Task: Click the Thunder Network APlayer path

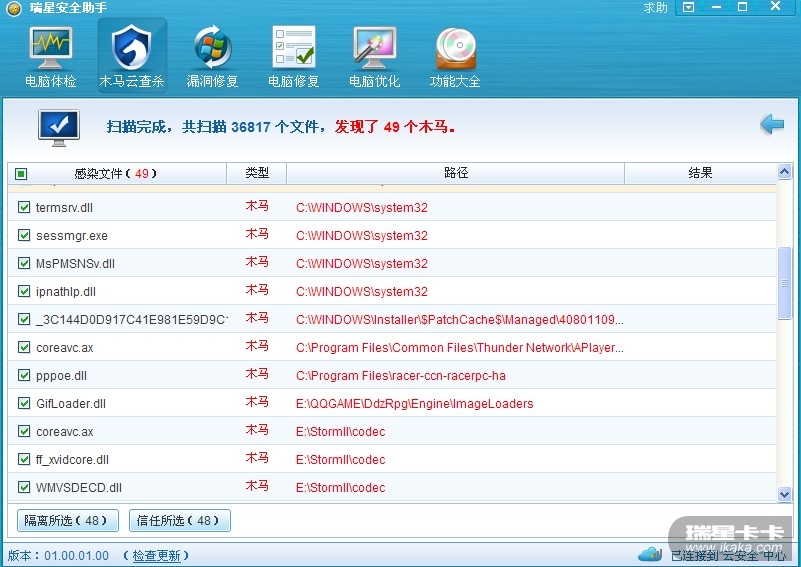Action: tap(460, 348)
